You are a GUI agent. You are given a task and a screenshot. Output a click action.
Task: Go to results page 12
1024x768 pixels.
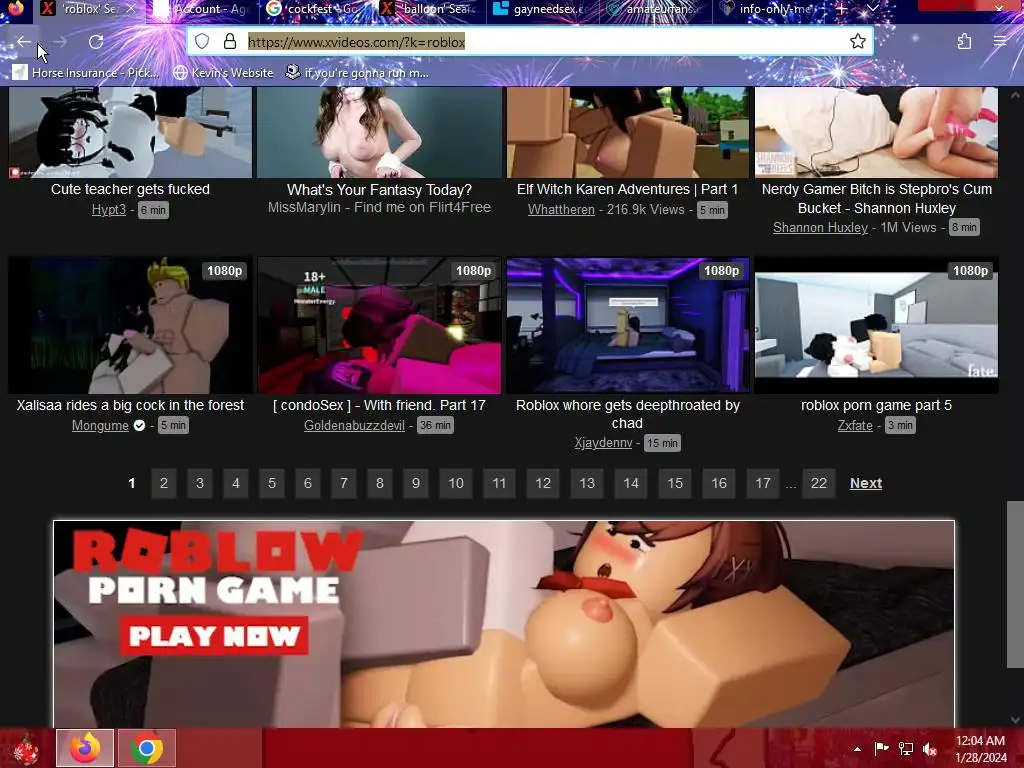point(543,483)
